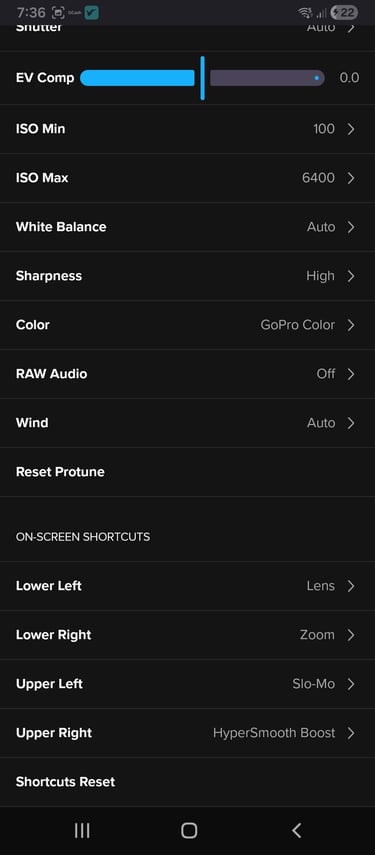Expand ISO Max 6400 options
Image resolution: width=375 pixels, height=855 pixels.
[x=188, y=178]
